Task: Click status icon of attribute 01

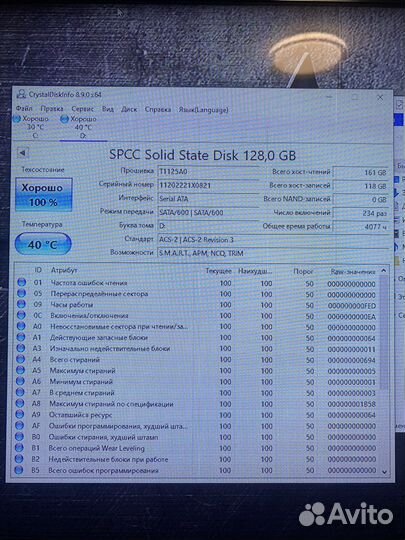Action: 21,282
